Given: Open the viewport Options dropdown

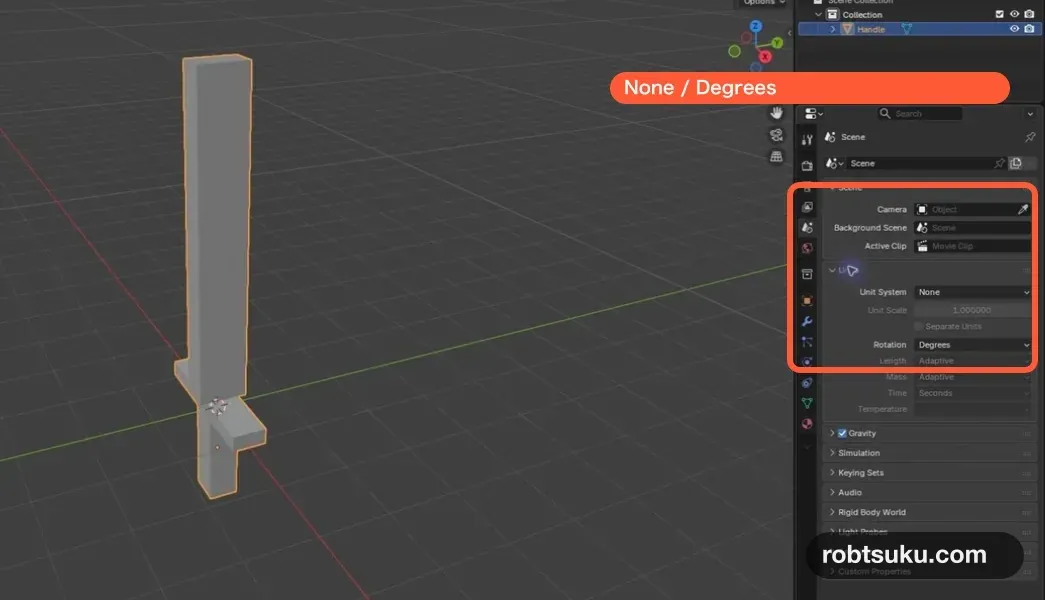Looking at the screenshot, I should tap(764, 3).
